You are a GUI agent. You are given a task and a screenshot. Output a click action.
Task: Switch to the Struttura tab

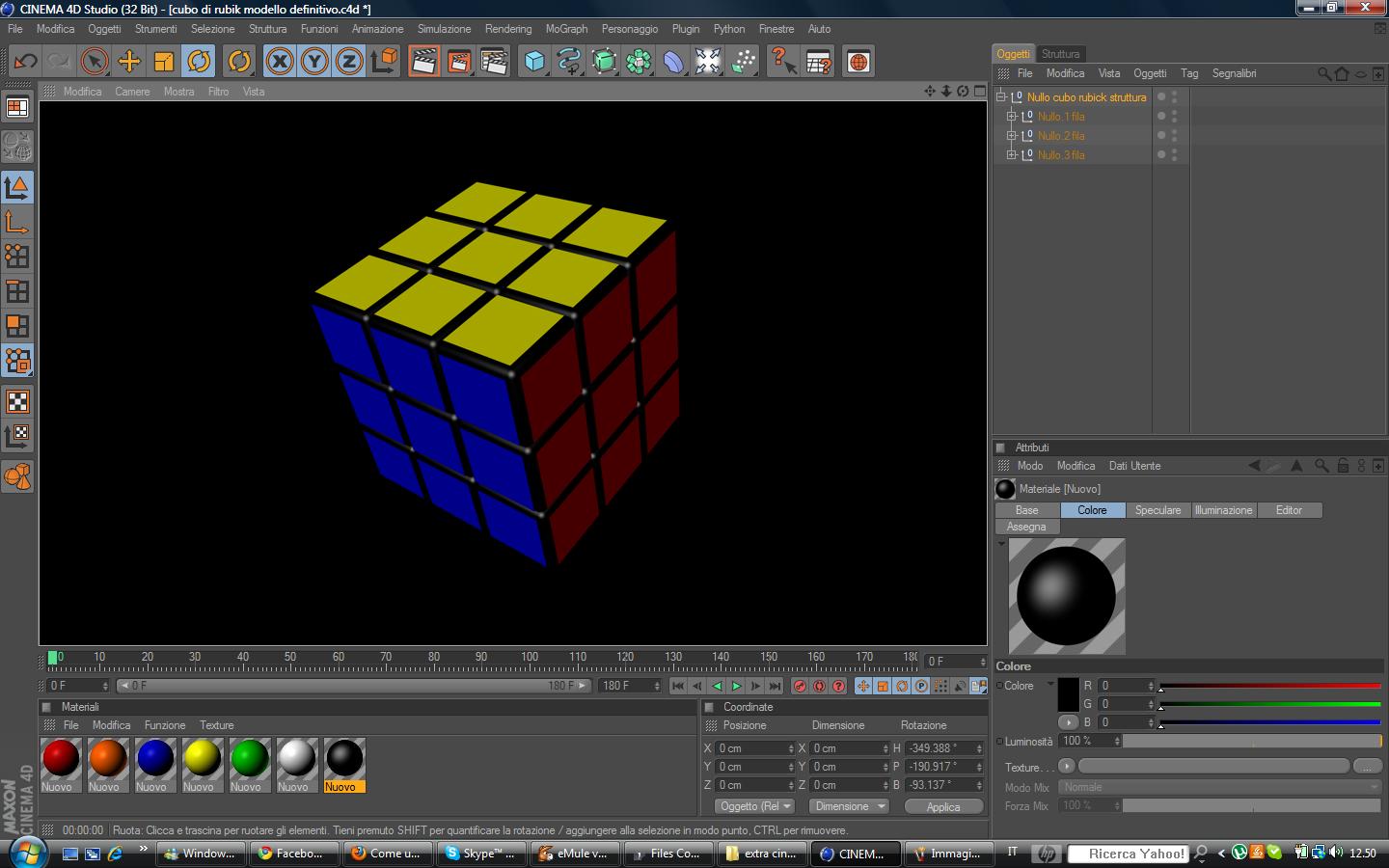tap(1060, 54)
